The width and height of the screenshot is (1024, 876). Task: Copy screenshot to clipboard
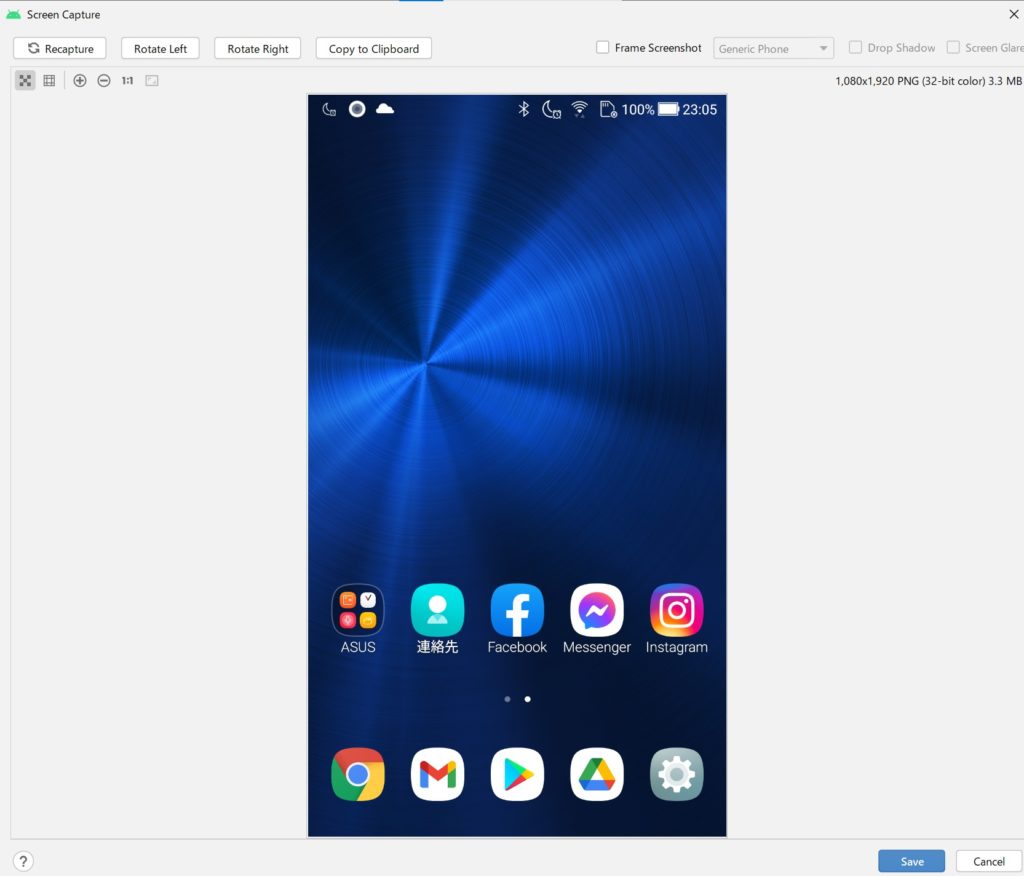(374, 48)
